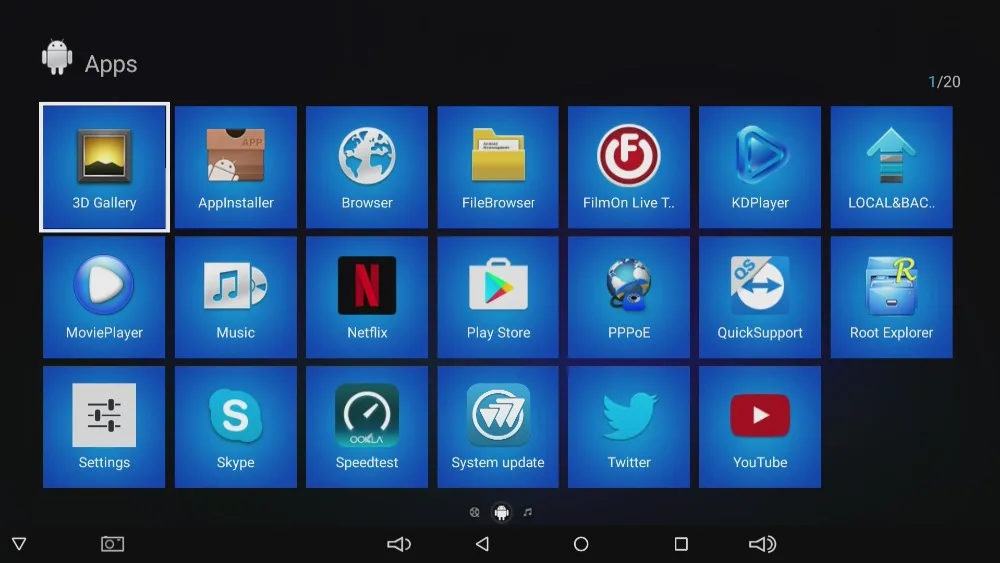Screen dimensions: 1000x563
Task: Open the Browser app
Action: click(x=367, y=167)
